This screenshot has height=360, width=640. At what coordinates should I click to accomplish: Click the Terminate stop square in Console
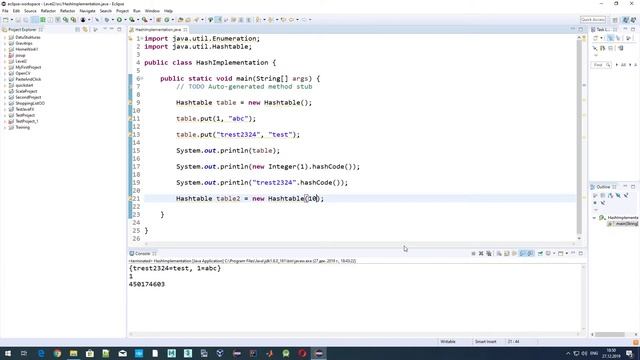[473, 253]
